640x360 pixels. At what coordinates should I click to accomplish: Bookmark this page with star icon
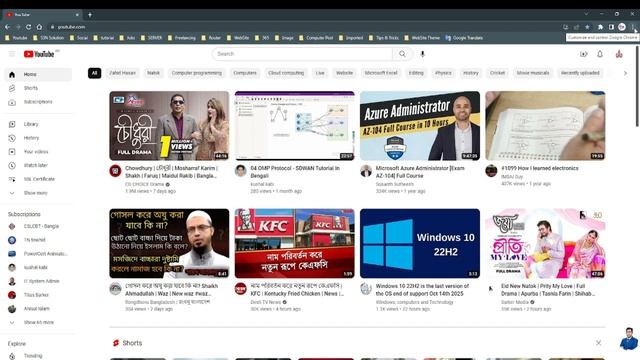coord(587,27)
